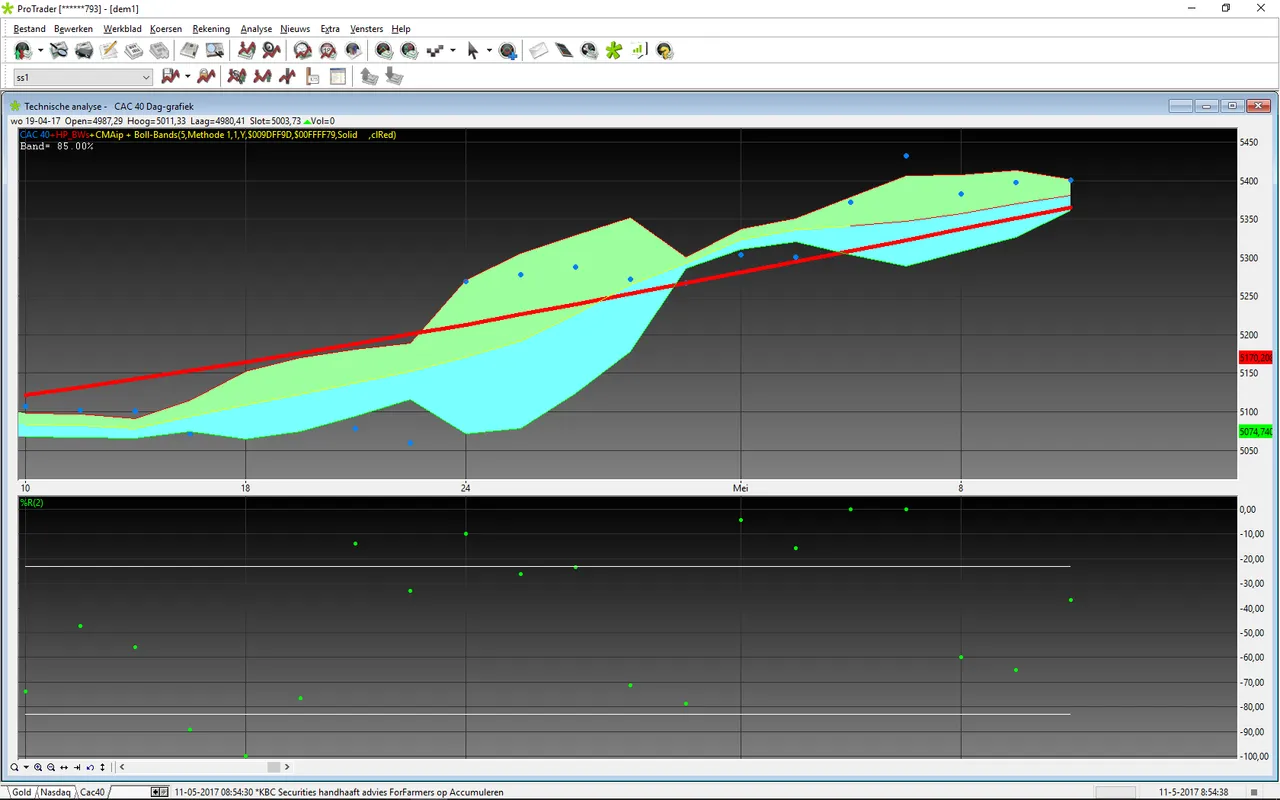Click the grey down arrow icon
Viewport: 1280px width, 800px height.
[x=394, y=76]
